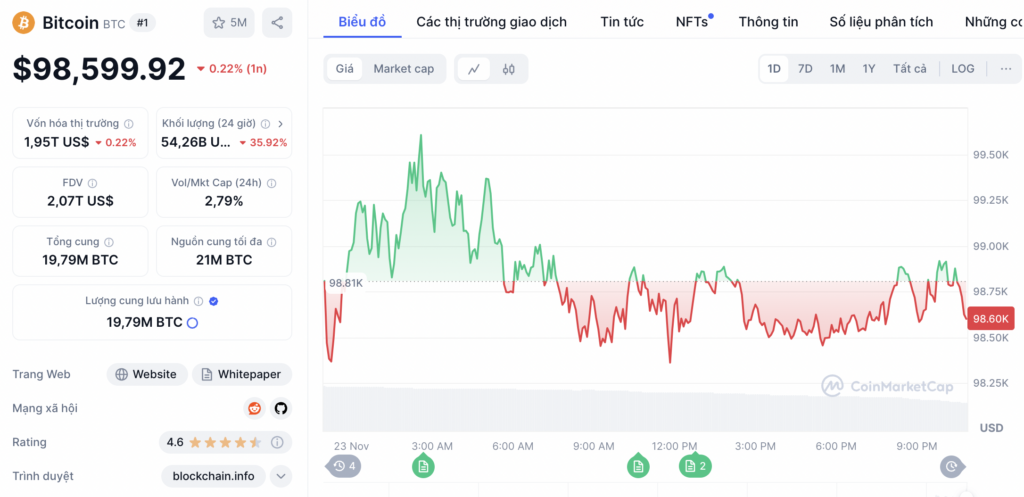Toggle the LOG scale option
The width and height of the screenshot is (1024, 497).
[963, 69]
